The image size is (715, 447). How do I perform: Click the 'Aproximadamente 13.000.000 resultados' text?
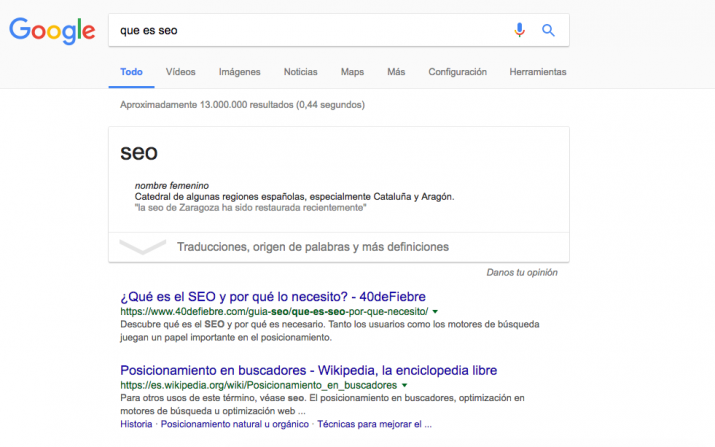click(242, 105)
